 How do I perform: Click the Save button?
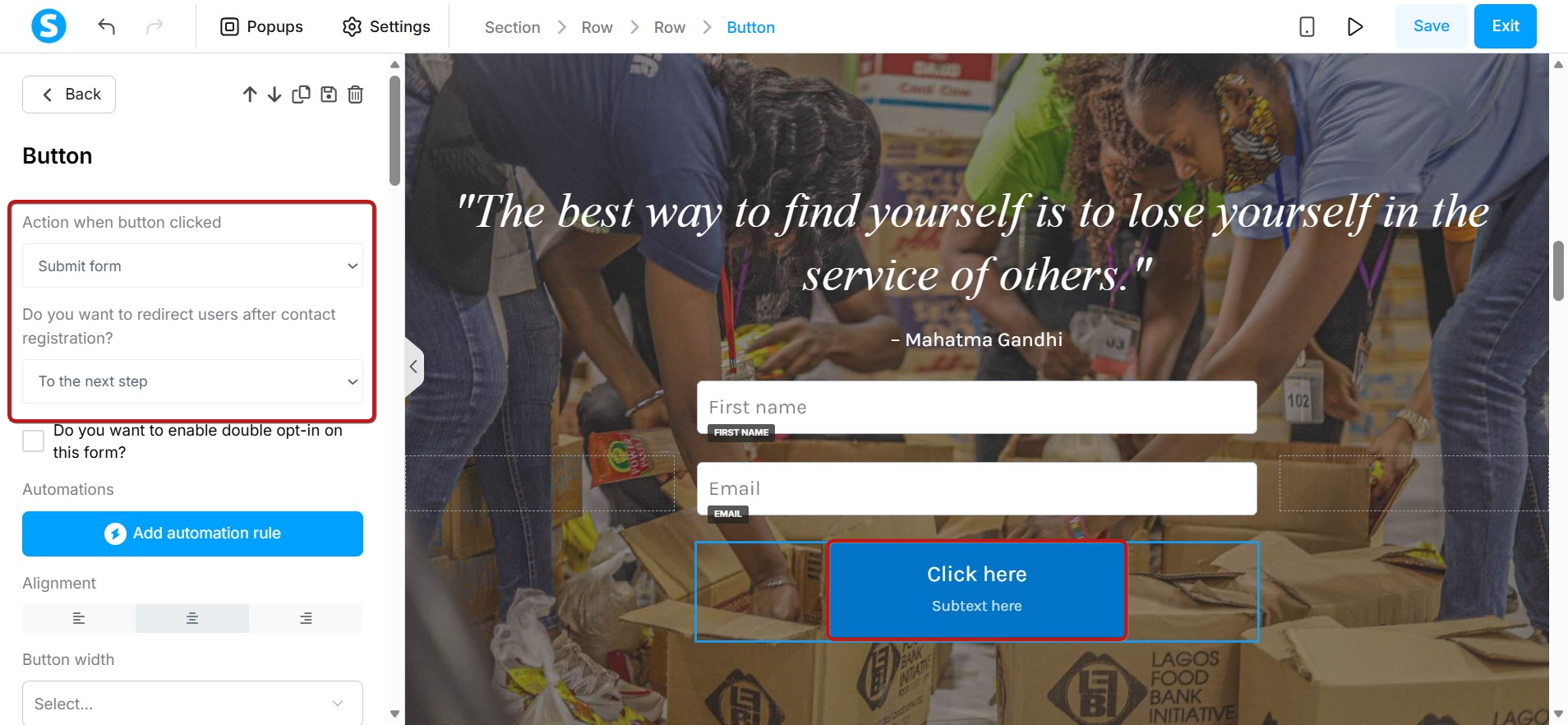(x=1431, y=26)
